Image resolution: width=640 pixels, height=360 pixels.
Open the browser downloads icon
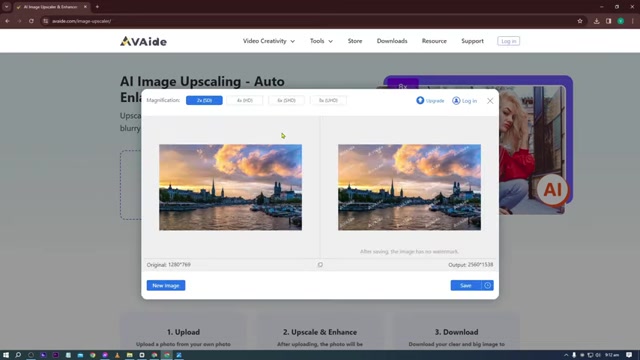(x=596, y=21)
